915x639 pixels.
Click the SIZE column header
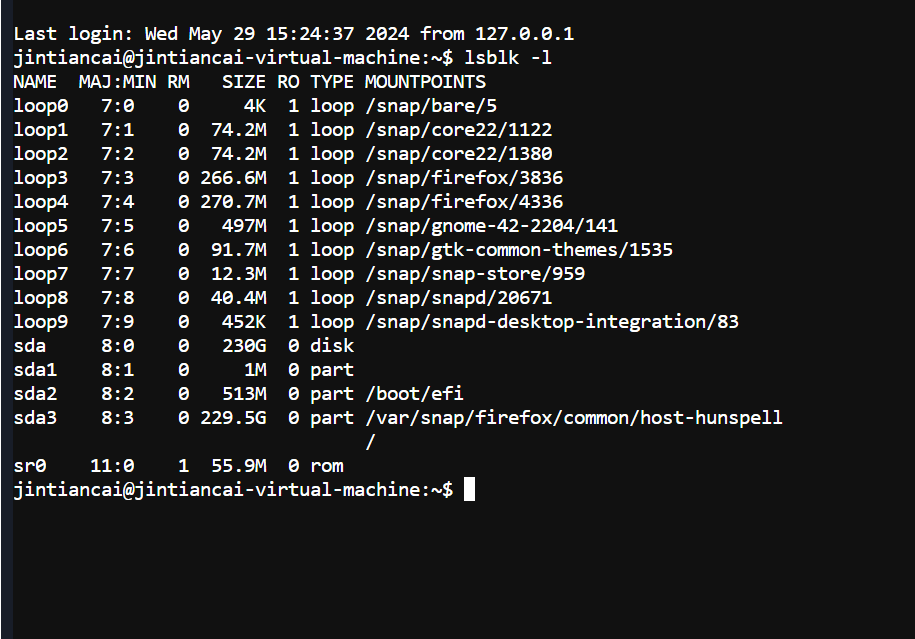click(244, 82)
